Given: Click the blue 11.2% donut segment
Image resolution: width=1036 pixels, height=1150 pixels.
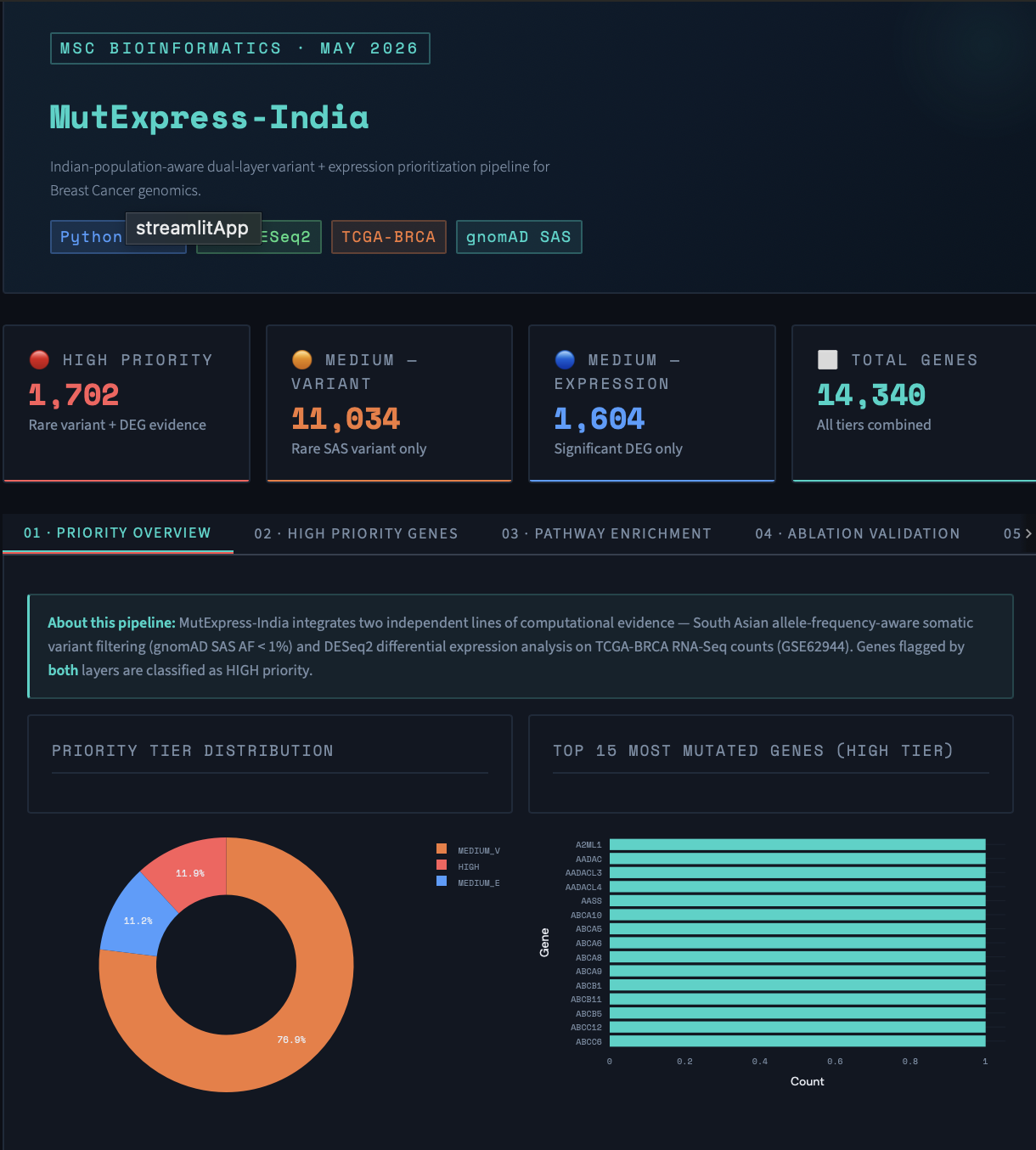Looking at the screenshot, I should 138,920.
